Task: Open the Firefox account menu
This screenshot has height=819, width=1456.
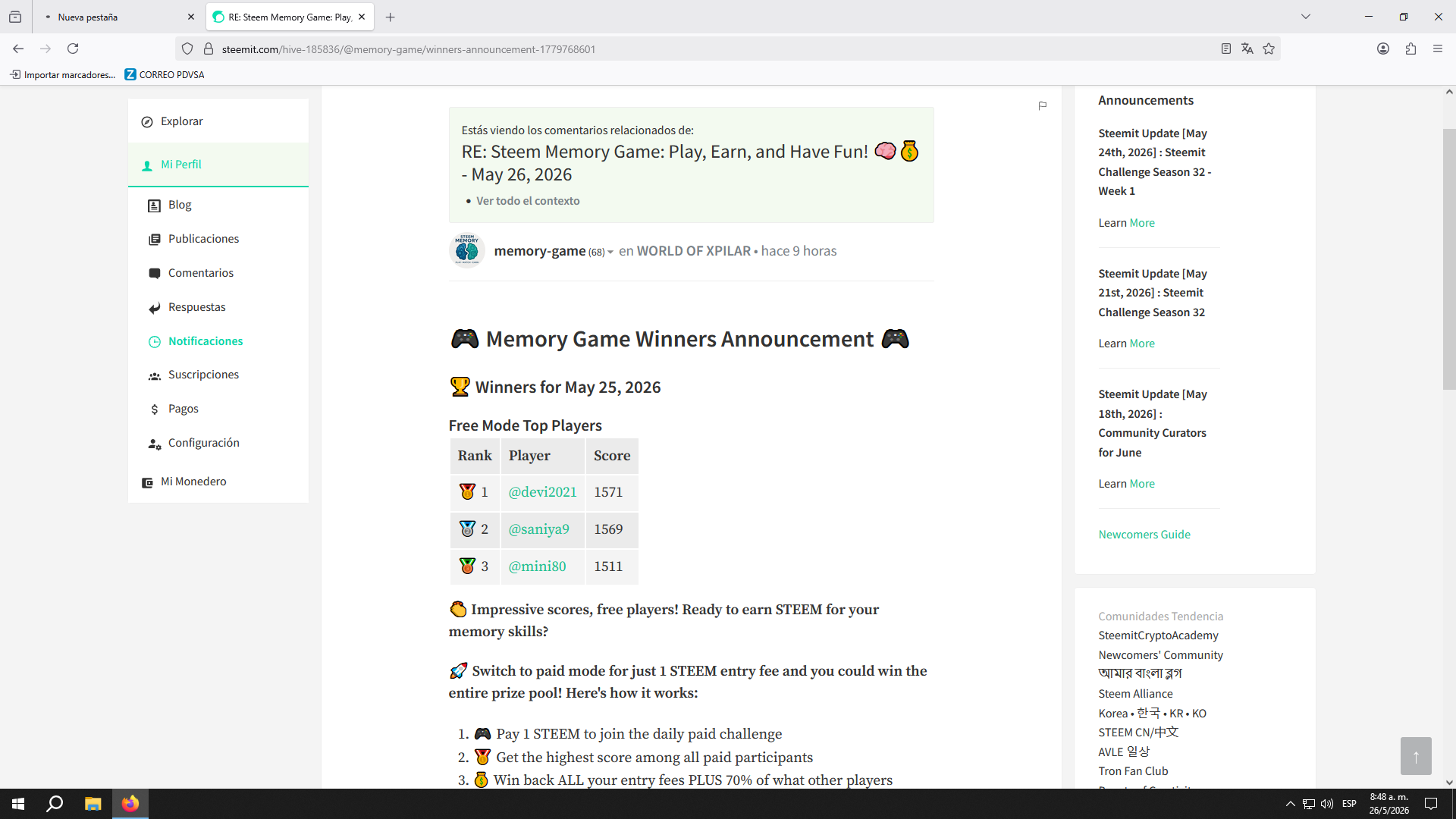Action: pyautogui.click(x=1383, y=49)
